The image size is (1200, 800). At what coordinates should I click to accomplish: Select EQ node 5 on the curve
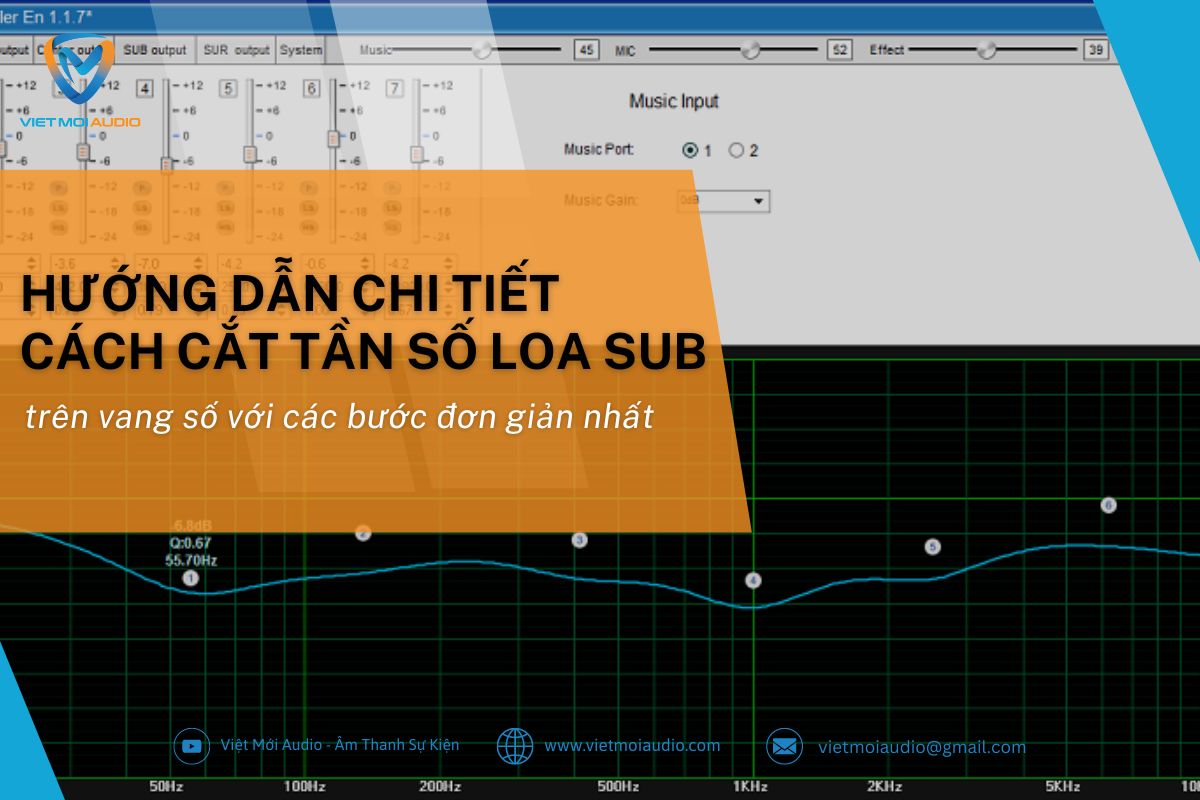tap(932, 547)
